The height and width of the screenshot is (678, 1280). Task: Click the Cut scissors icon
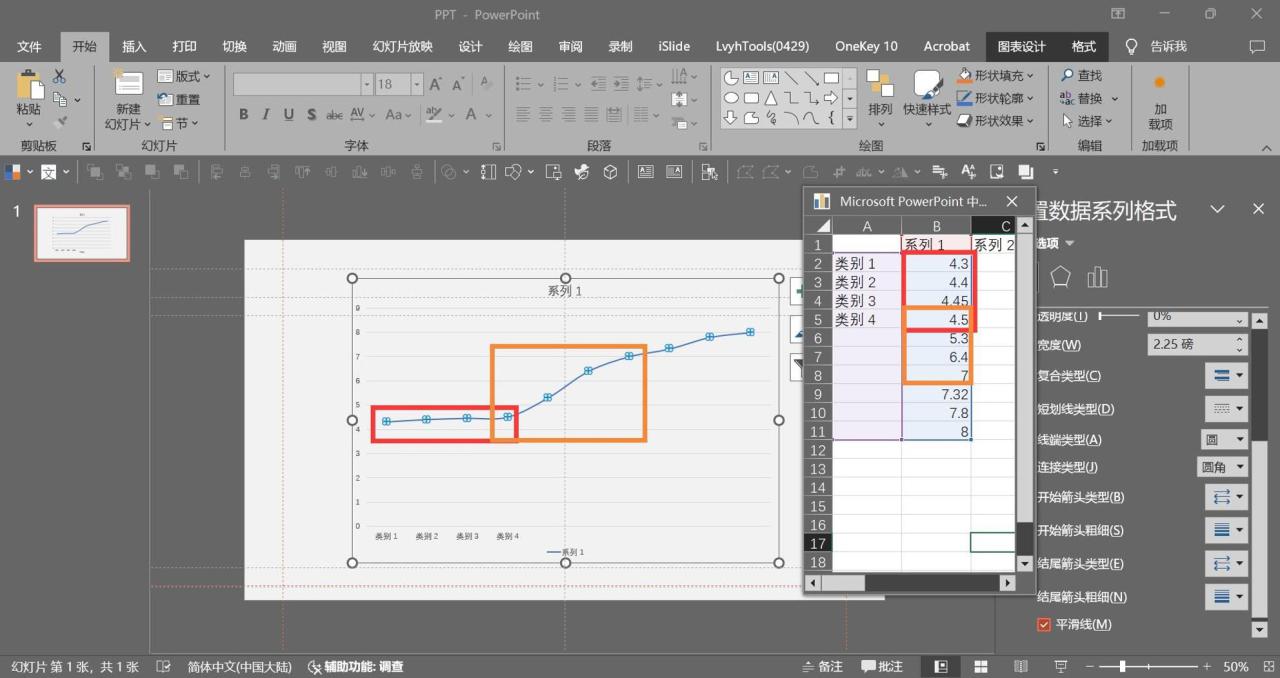click(x=59, y=76)
